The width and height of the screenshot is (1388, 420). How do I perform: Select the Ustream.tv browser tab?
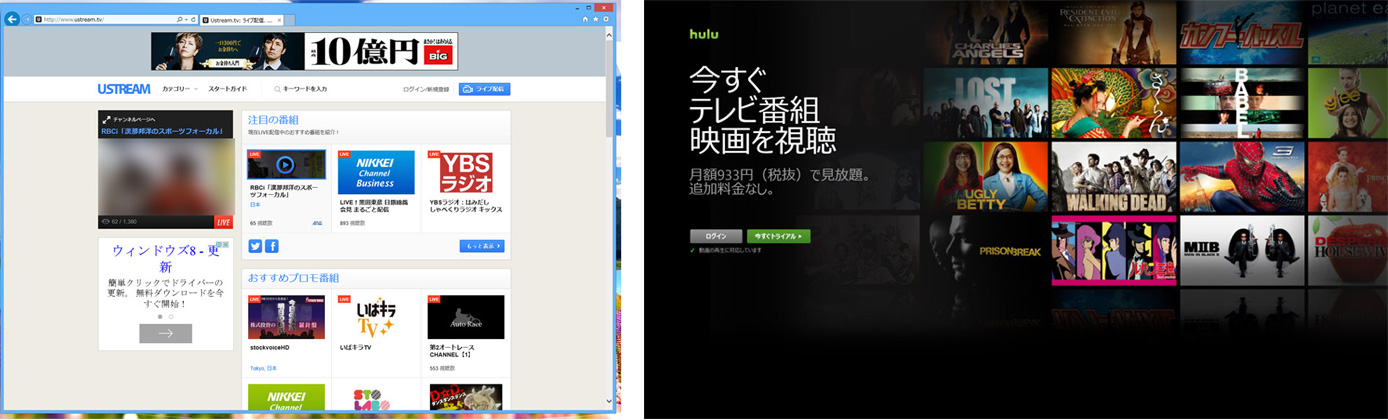[236, 20]
